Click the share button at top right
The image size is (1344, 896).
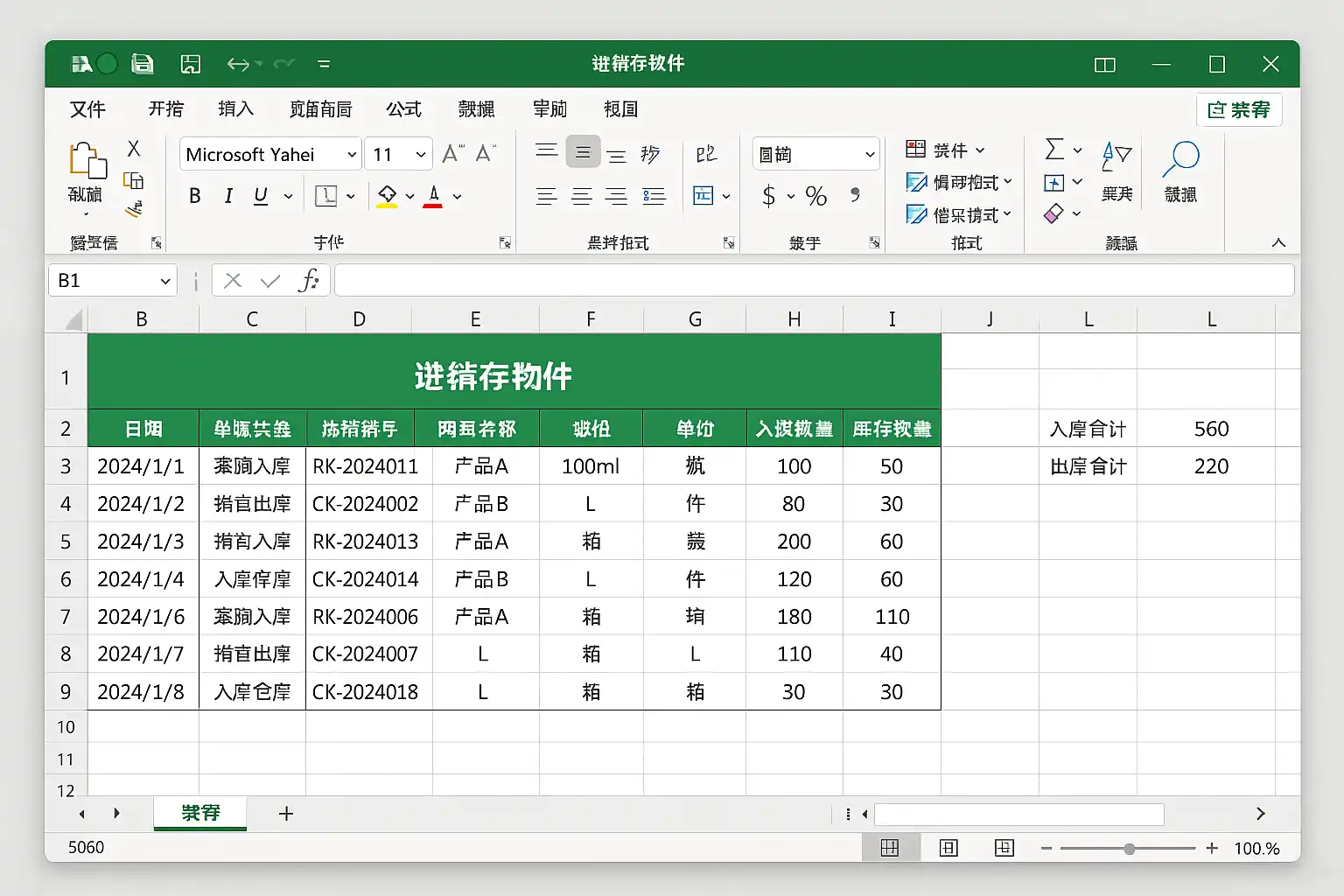pyautogui.click(x=1238, y=110)
